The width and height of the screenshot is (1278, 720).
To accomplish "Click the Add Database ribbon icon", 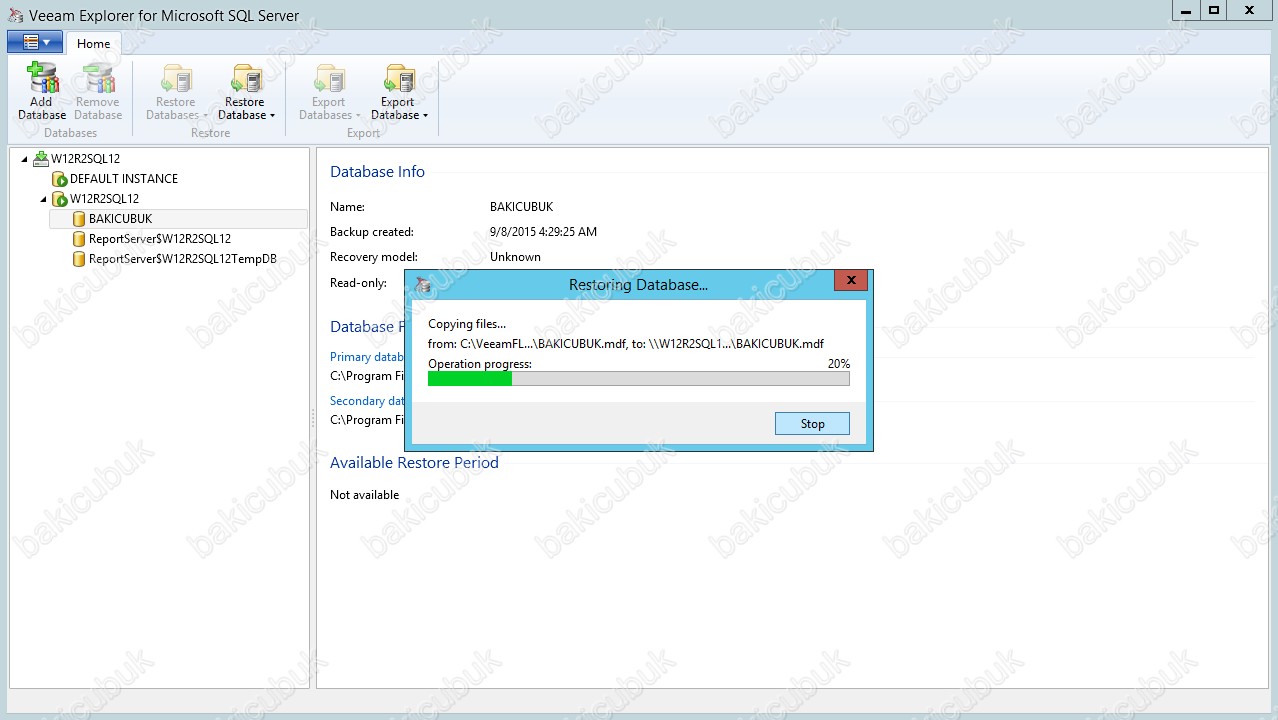I will [42, 78].
